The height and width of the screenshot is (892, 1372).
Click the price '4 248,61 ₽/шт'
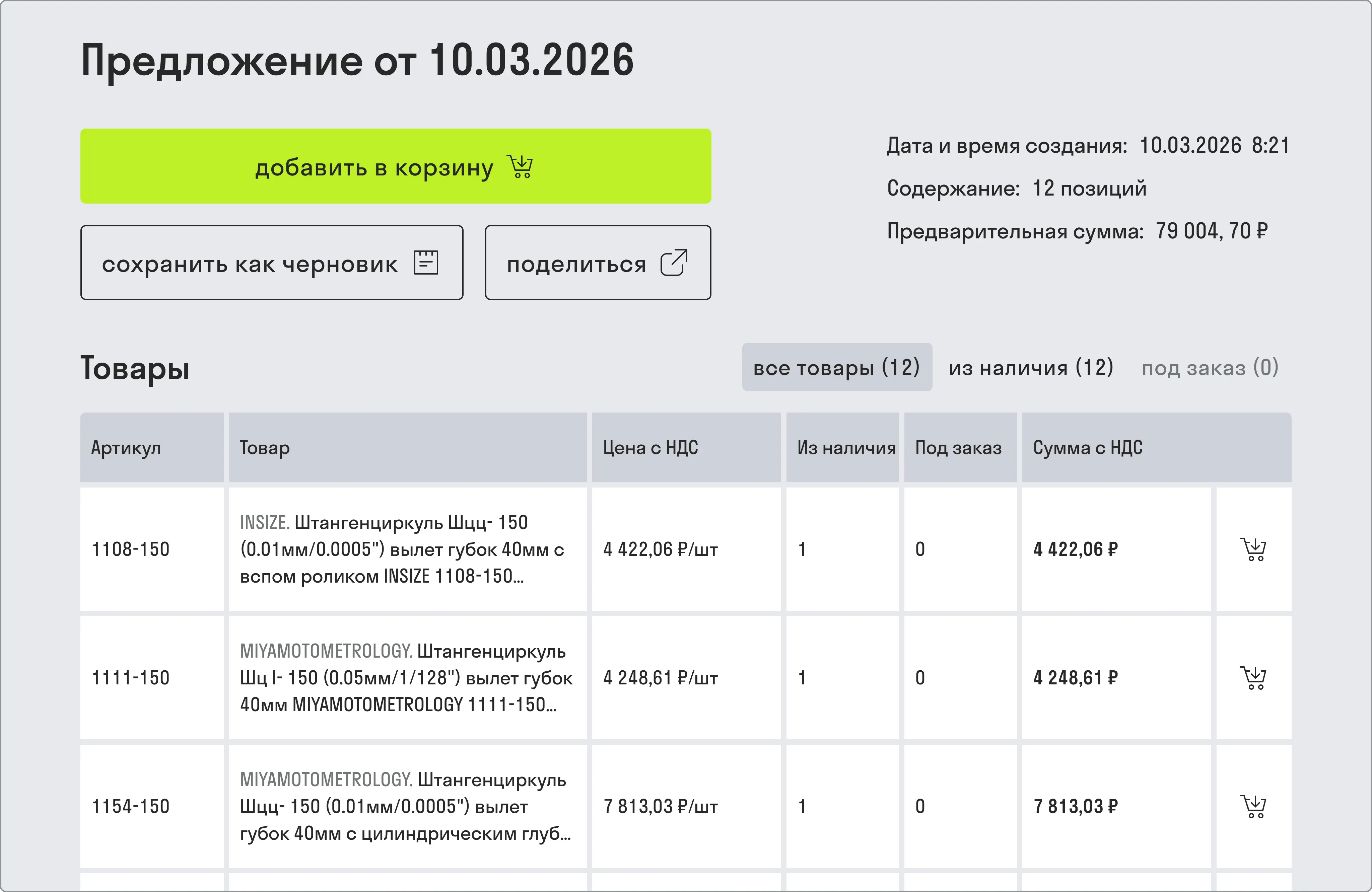pos(660,678)
